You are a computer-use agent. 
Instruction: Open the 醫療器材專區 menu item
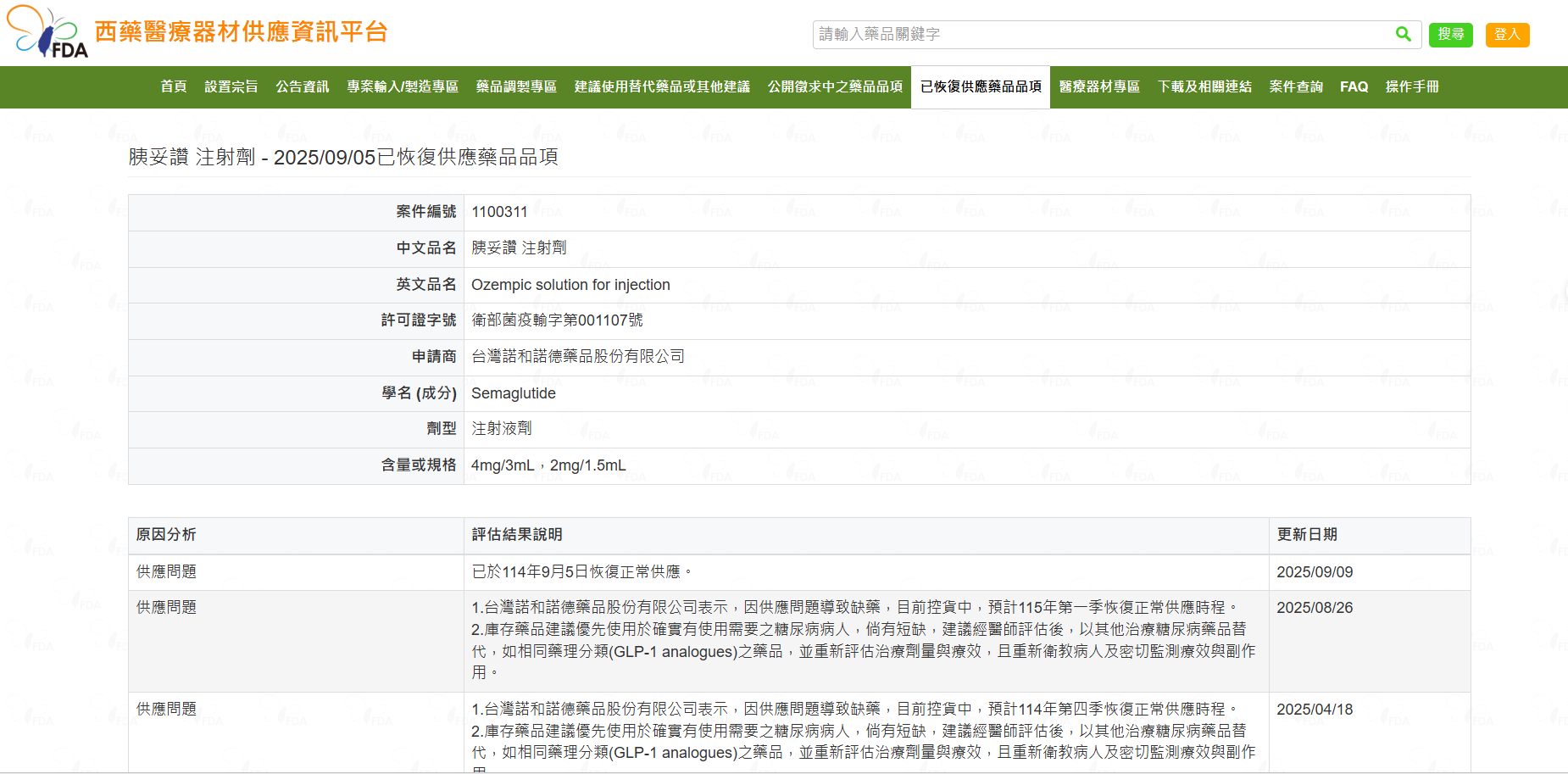point(1099,86)
